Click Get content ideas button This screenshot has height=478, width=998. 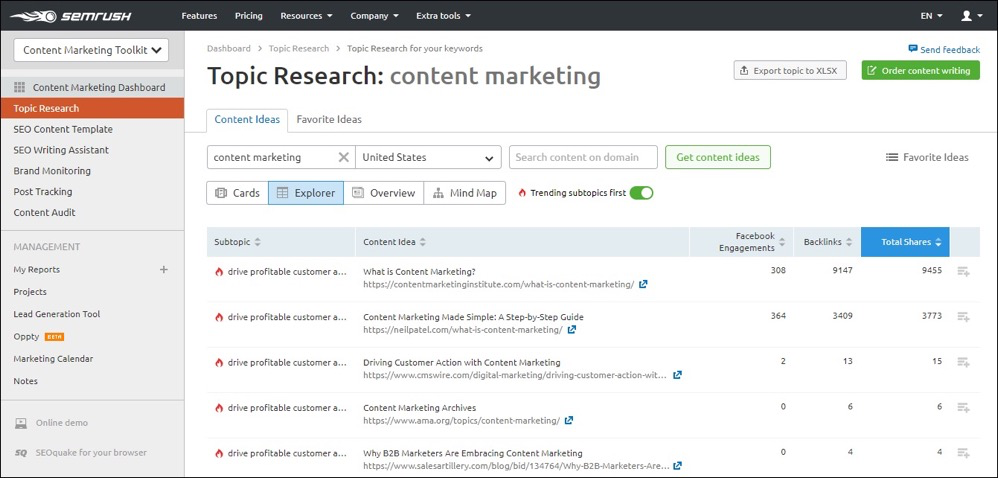[718, 157]
